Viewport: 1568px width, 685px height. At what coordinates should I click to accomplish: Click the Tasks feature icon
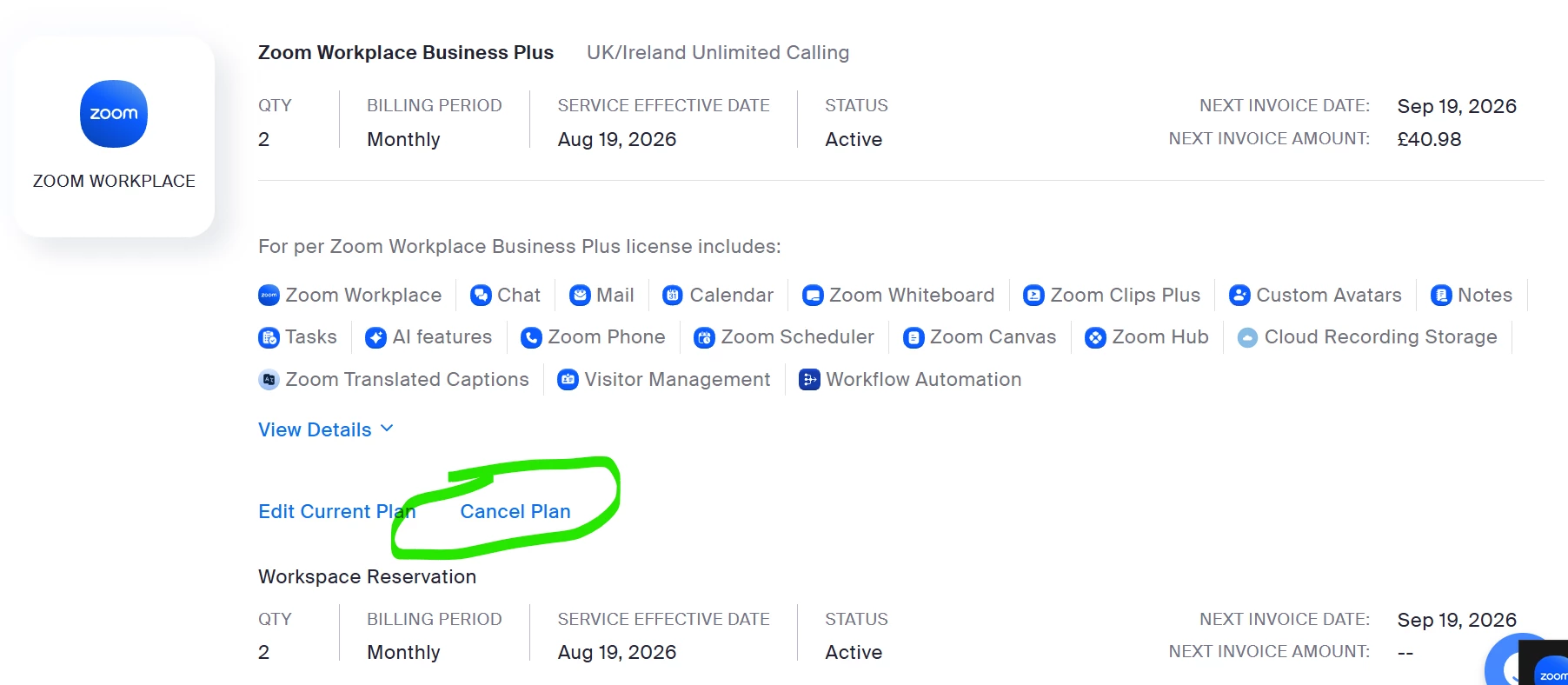[269, 337]
